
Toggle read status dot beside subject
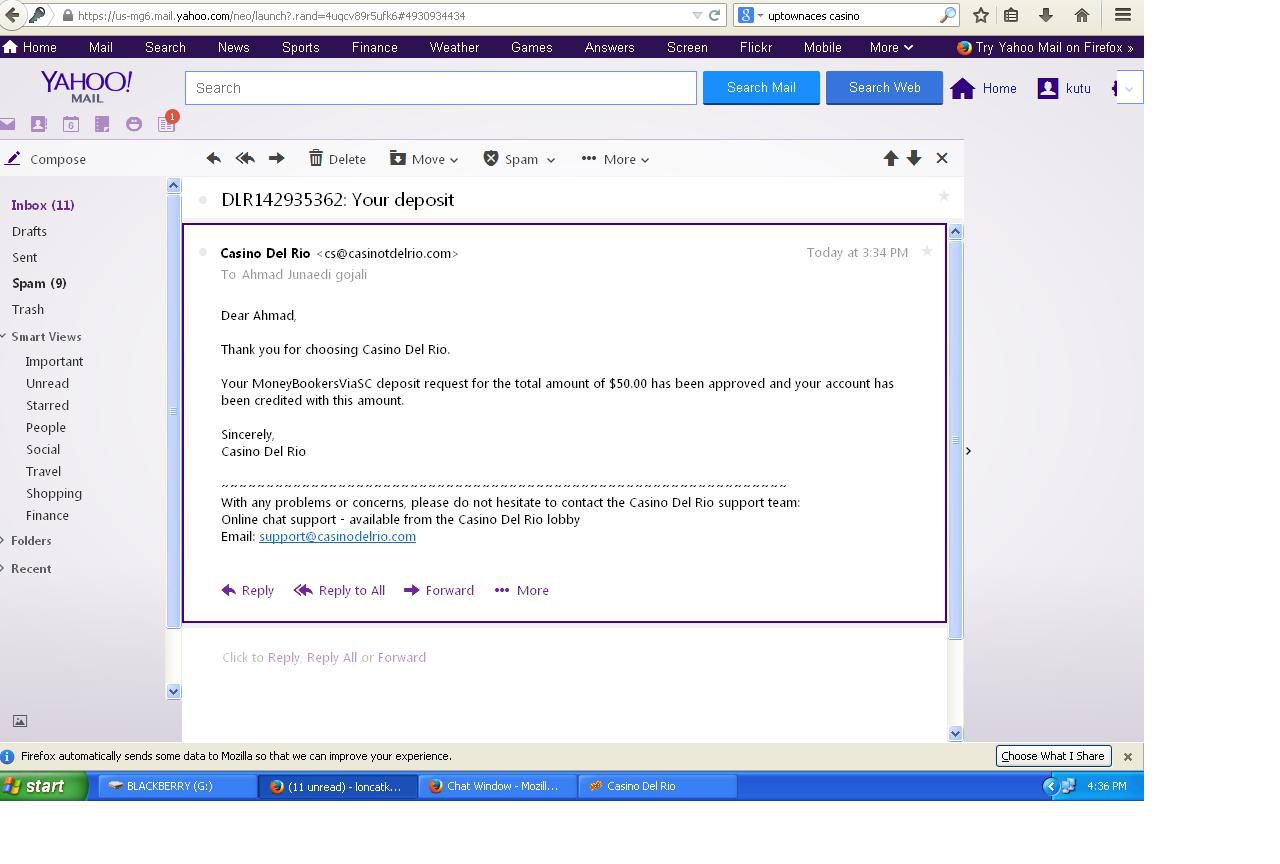click(203, 200)
